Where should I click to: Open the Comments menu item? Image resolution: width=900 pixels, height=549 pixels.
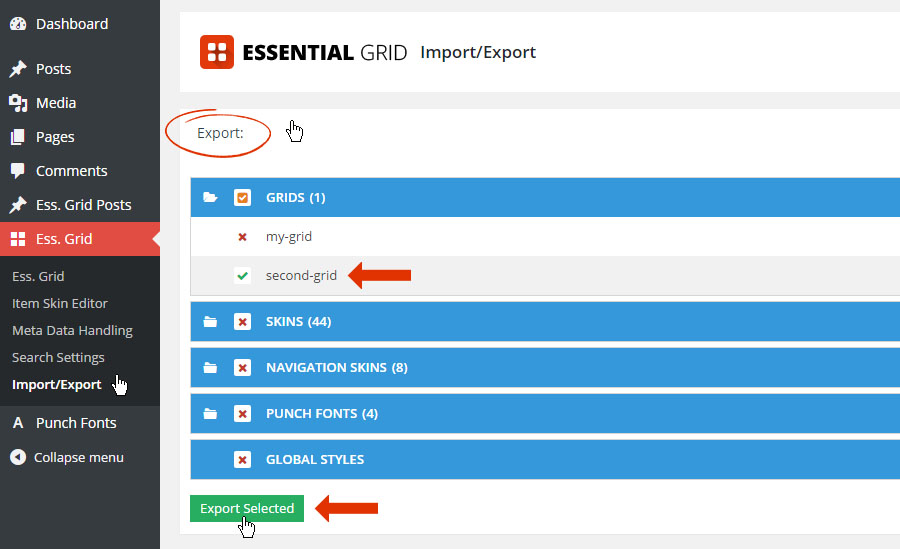pyautogui.click(x=71, y=171)
